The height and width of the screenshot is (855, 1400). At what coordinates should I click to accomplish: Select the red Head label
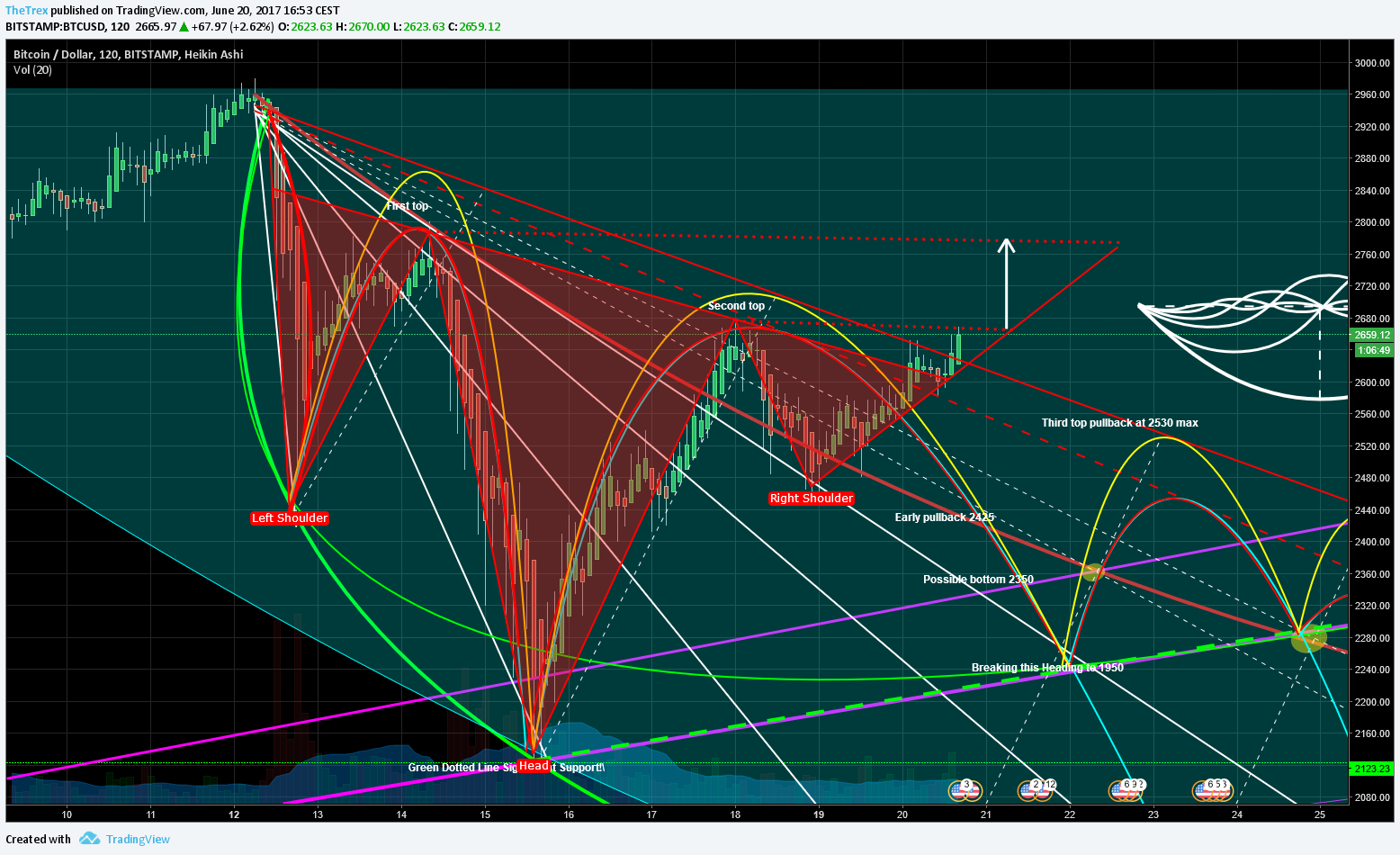(x=534, y=766)
